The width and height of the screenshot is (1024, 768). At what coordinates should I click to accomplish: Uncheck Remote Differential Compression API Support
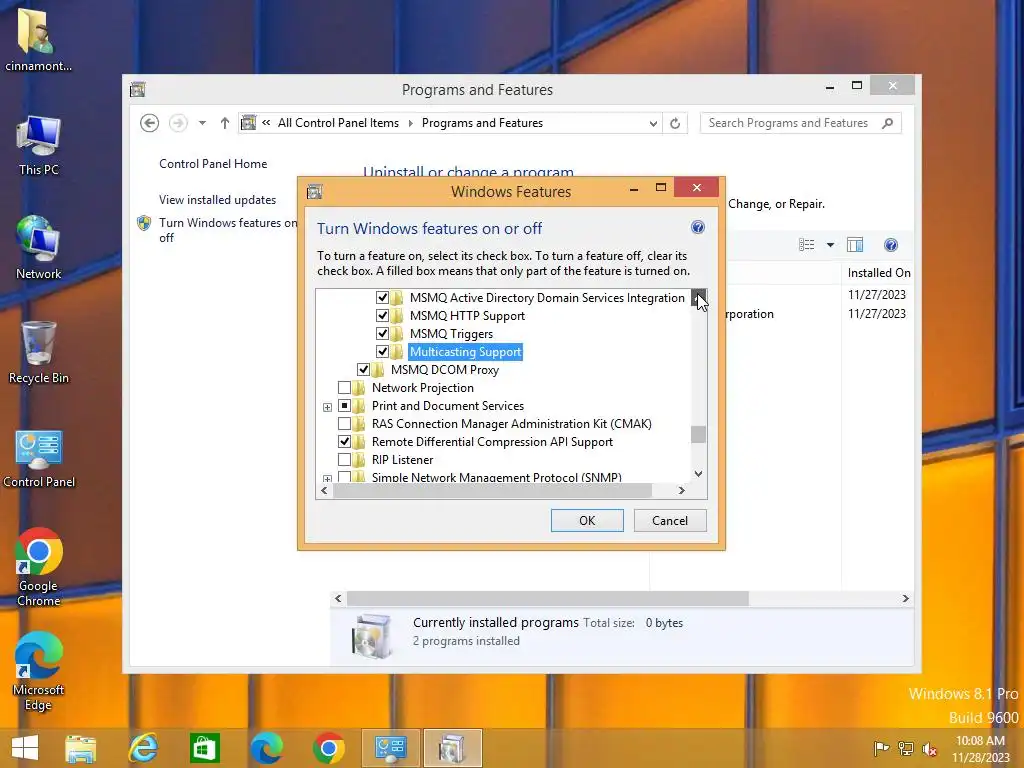[344, 441]
